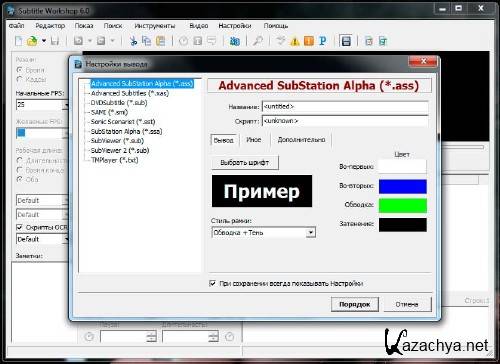Open the Видео menu
500x364 pixels.
[199, 26]
